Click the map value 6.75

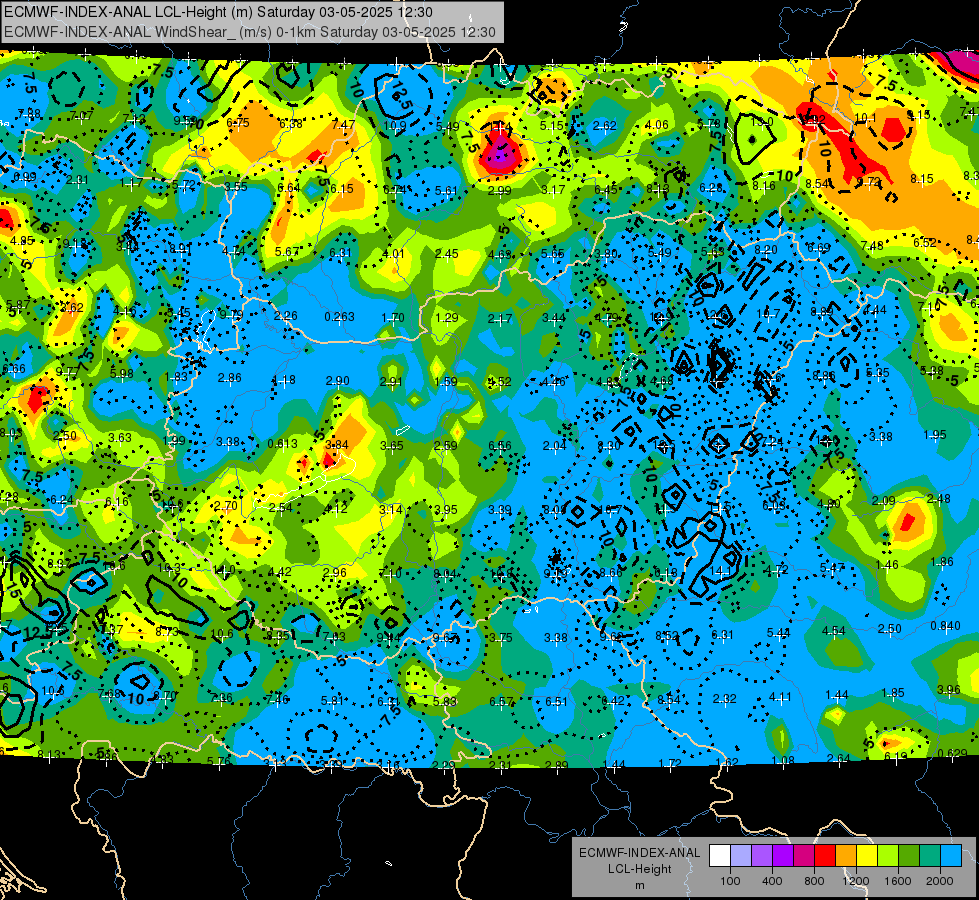point(238,123)
